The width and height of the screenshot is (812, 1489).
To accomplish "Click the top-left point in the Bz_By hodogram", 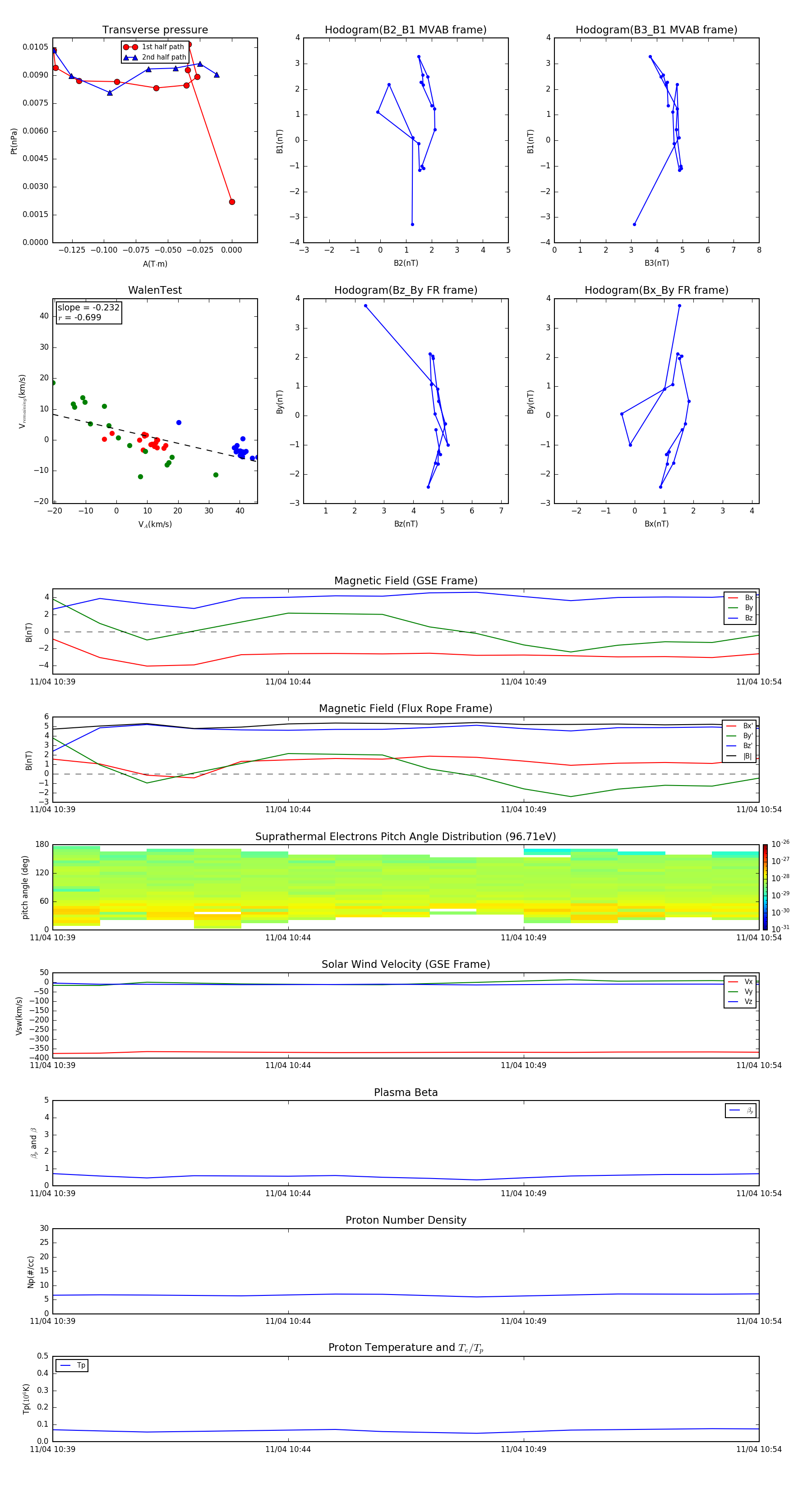I will coord(365,306).
